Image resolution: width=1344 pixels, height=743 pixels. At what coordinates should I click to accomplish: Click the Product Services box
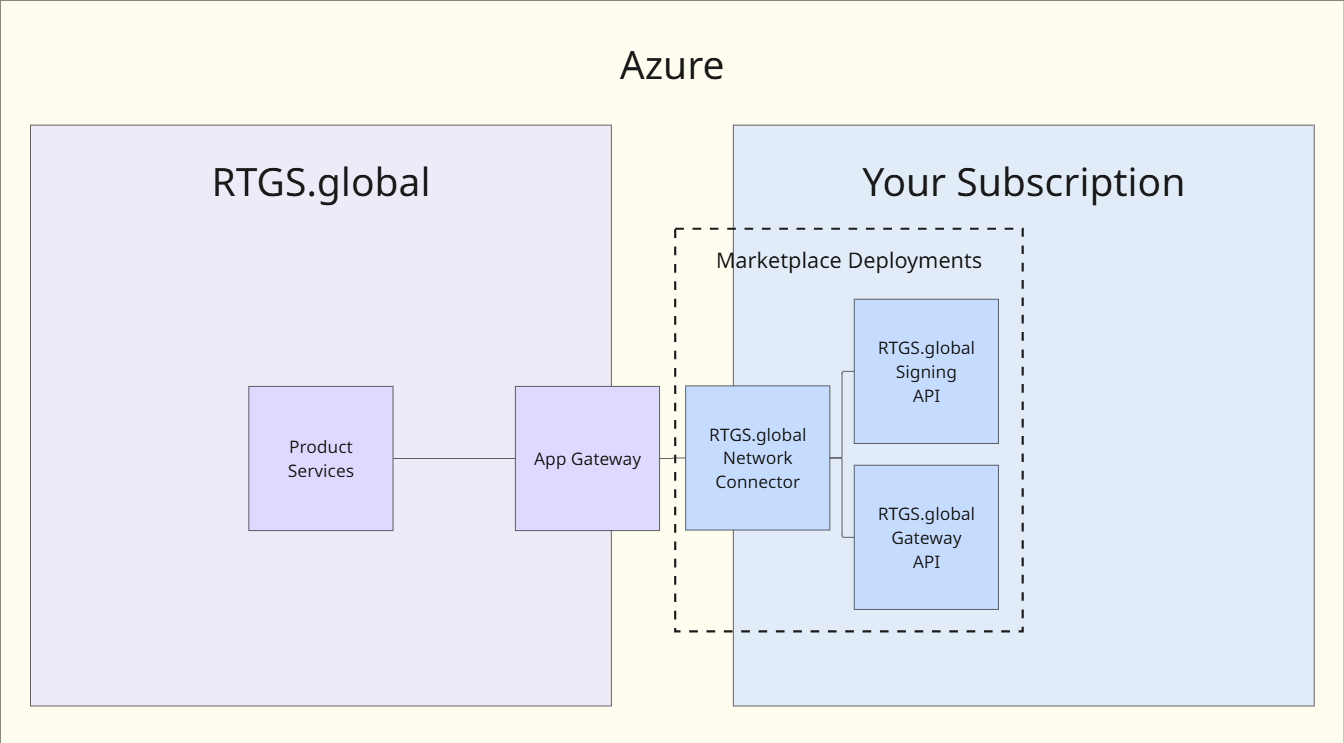click(321, 458)
